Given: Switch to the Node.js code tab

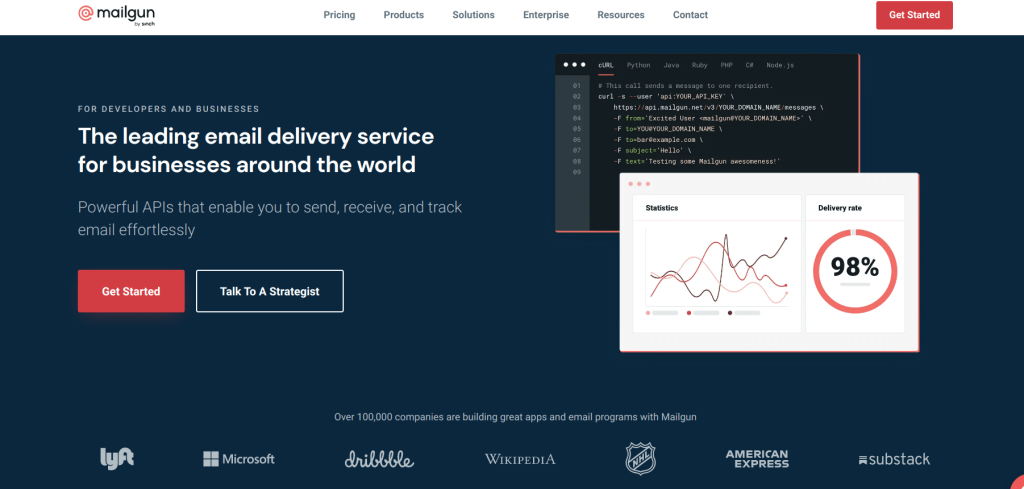Looking at the screenshot, I should 780,65.
